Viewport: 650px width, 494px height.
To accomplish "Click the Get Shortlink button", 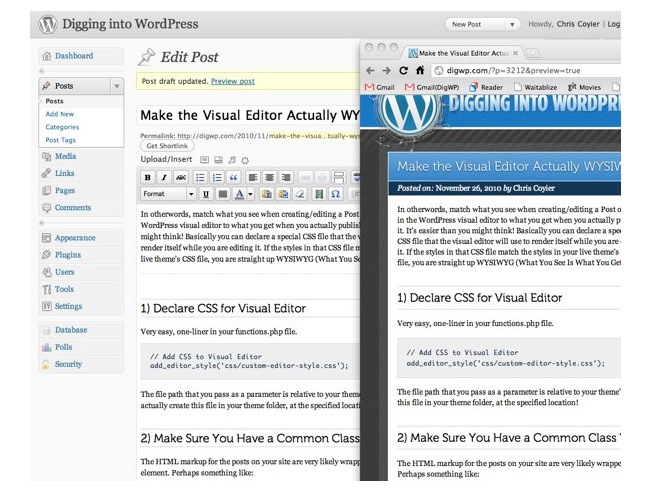I will (x=170, y=145).
